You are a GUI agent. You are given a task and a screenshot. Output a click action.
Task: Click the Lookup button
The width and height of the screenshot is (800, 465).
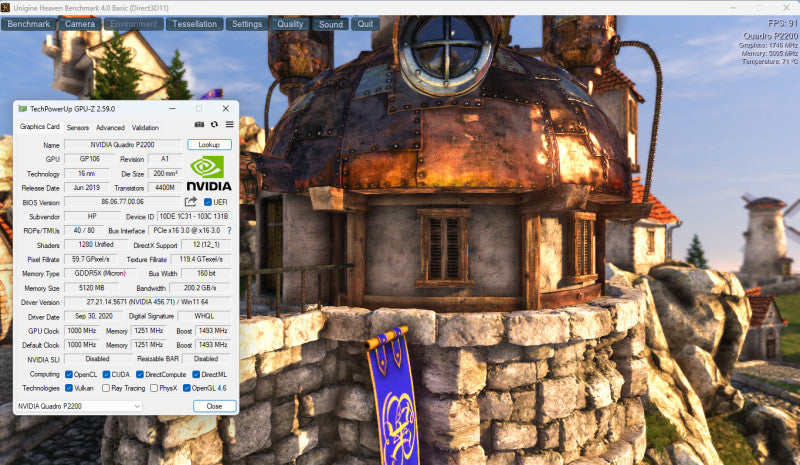click(209, 144)
